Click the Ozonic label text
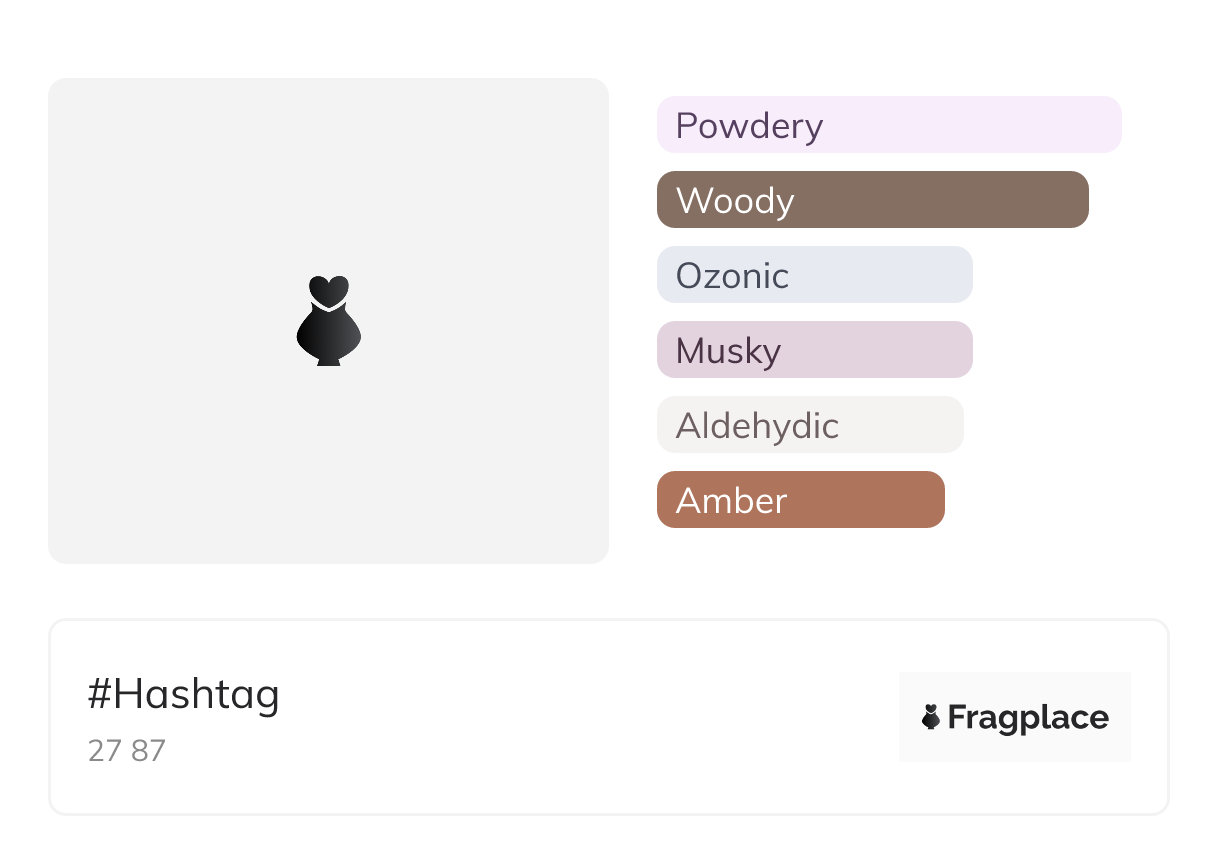The width and height of the screenshot is (1218, 864). click(x=732, y=276)
